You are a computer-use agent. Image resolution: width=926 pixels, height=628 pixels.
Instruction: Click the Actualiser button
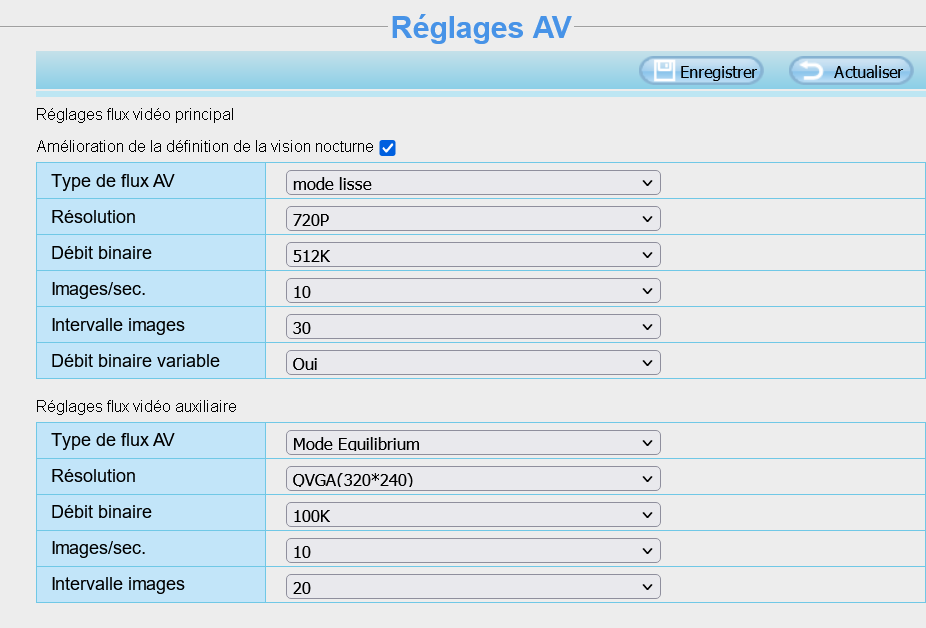[851, 71]
